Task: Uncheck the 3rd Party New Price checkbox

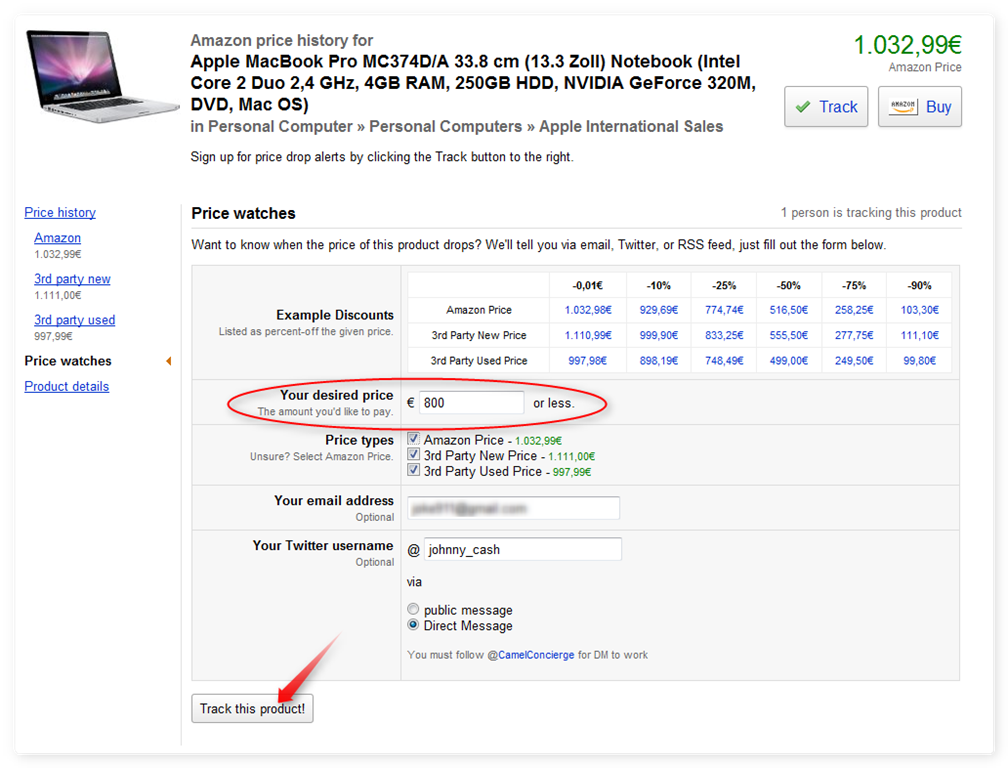Action: point(413,454)
